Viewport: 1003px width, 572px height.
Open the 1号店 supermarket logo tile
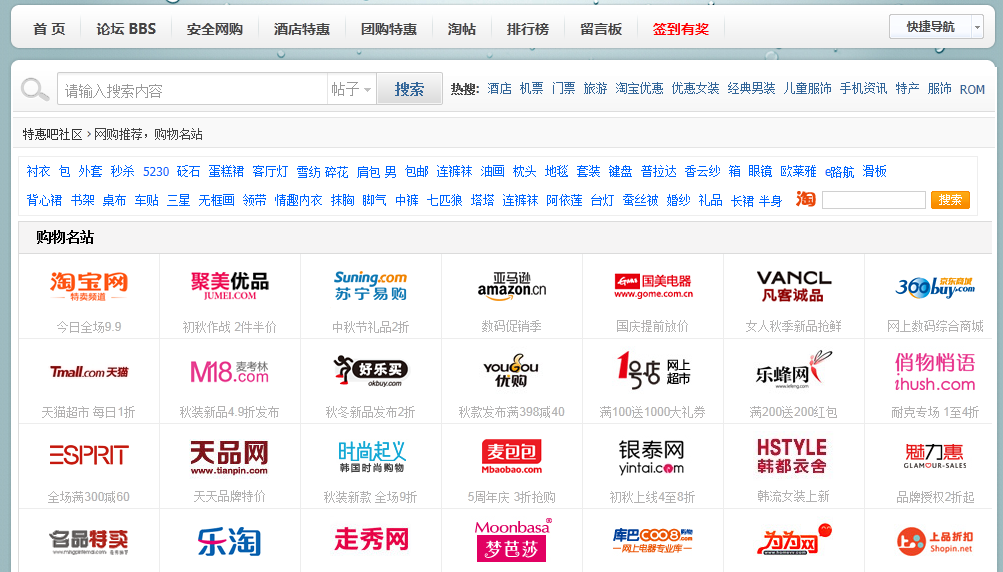point(653,371)
